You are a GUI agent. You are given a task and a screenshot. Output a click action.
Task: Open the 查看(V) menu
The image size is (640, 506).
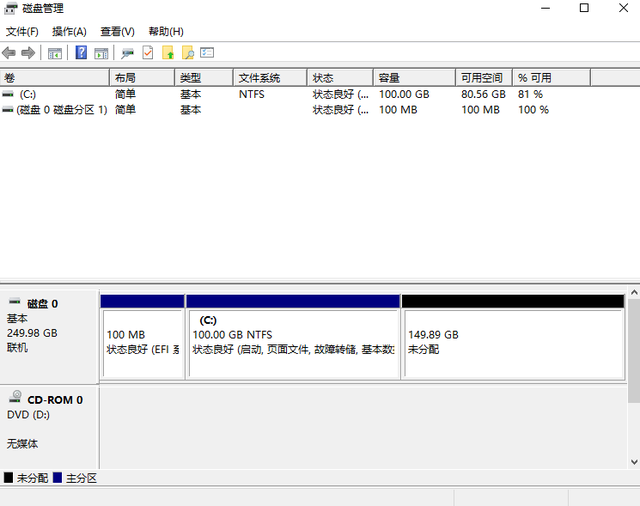(117, 32)
